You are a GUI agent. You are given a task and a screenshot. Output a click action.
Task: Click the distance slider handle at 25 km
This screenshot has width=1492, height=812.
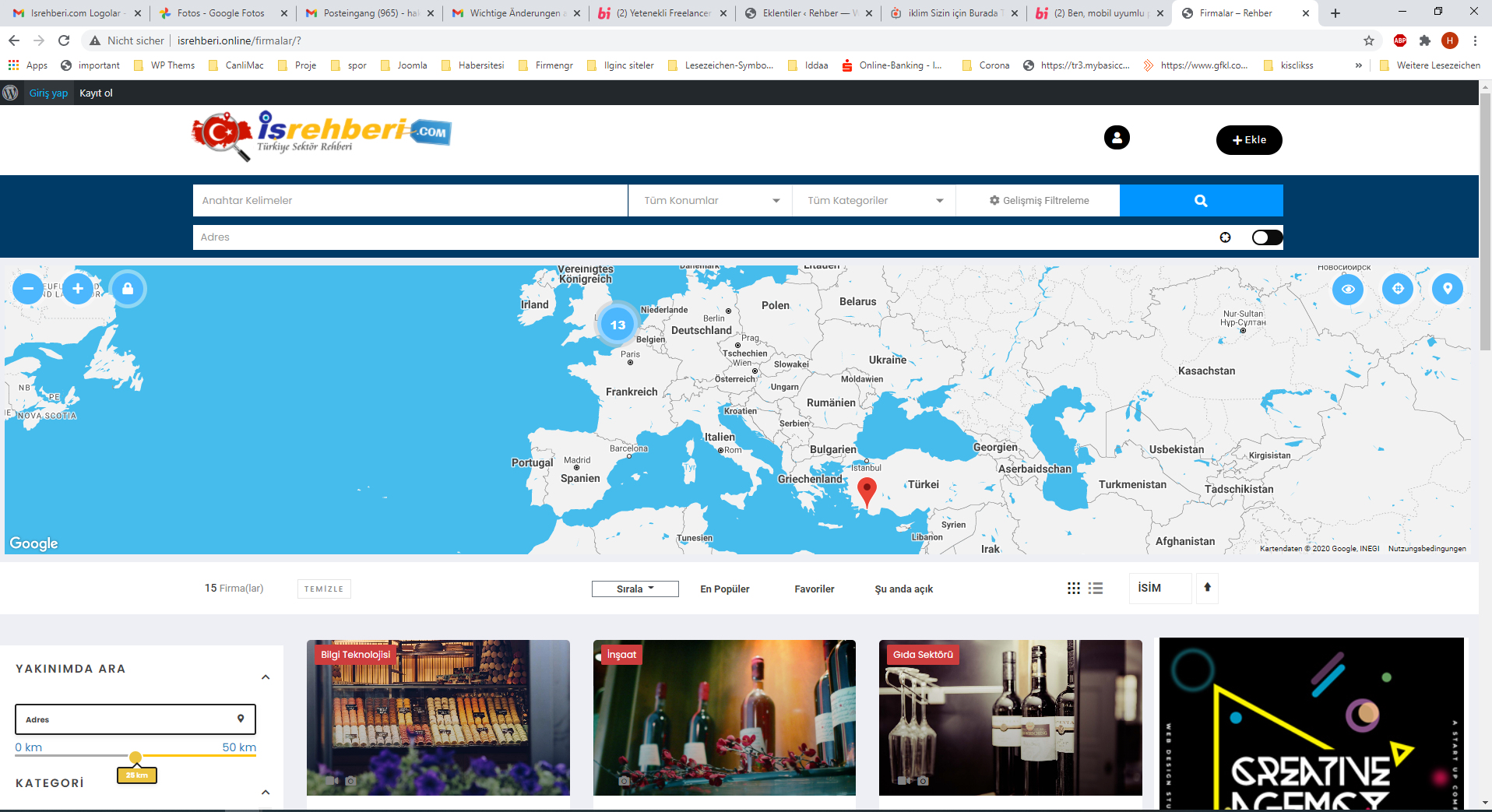(135, 758)
